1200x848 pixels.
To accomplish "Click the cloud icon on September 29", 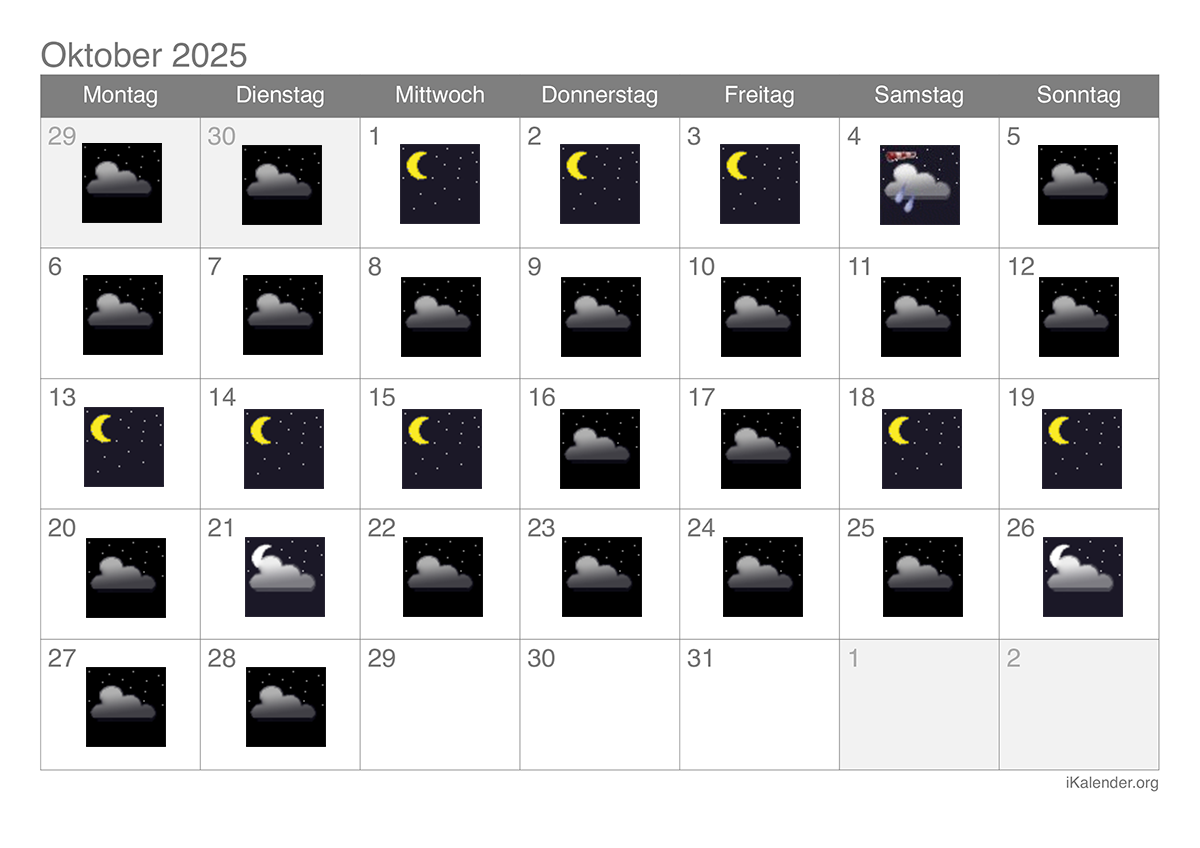I will coord(121,183).
